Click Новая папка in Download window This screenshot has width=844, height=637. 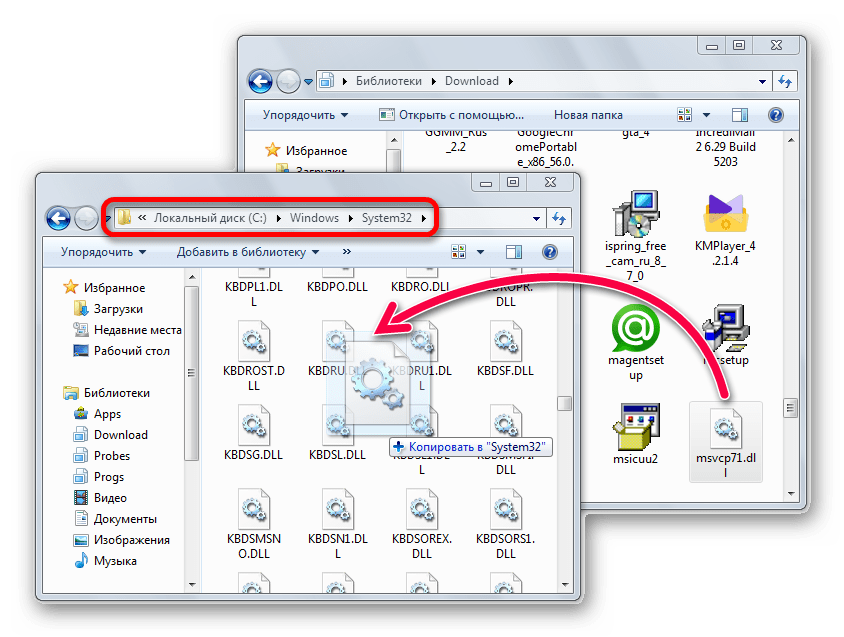(588, 115)
